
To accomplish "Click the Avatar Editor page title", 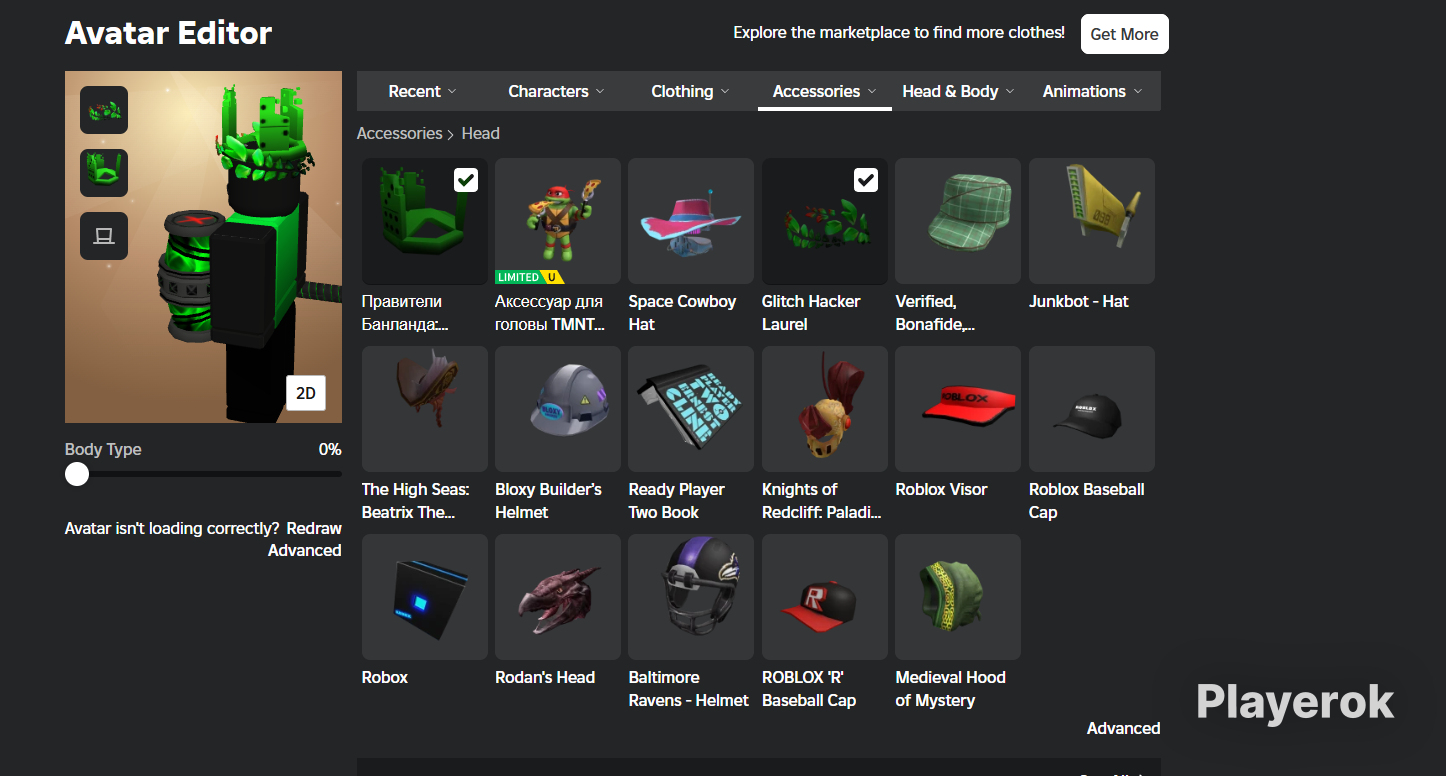I will click(168, 33).
